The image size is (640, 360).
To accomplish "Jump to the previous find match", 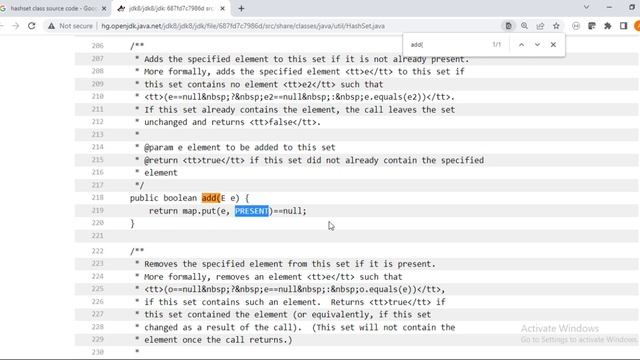I will (521, 44).
